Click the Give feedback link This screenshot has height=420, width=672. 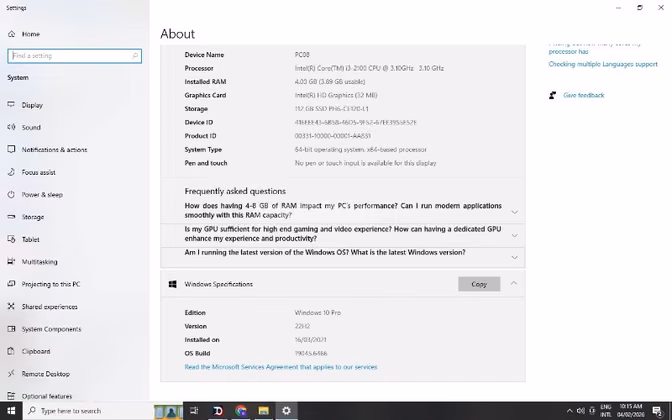coord(584,95)
